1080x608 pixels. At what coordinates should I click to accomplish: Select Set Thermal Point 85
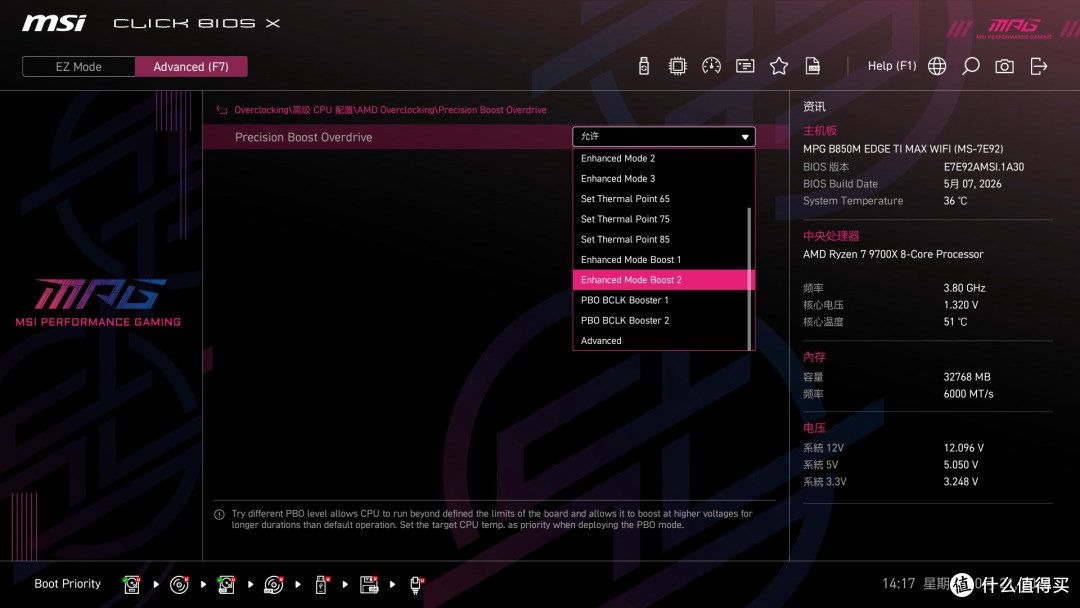[x=664, y=240]
